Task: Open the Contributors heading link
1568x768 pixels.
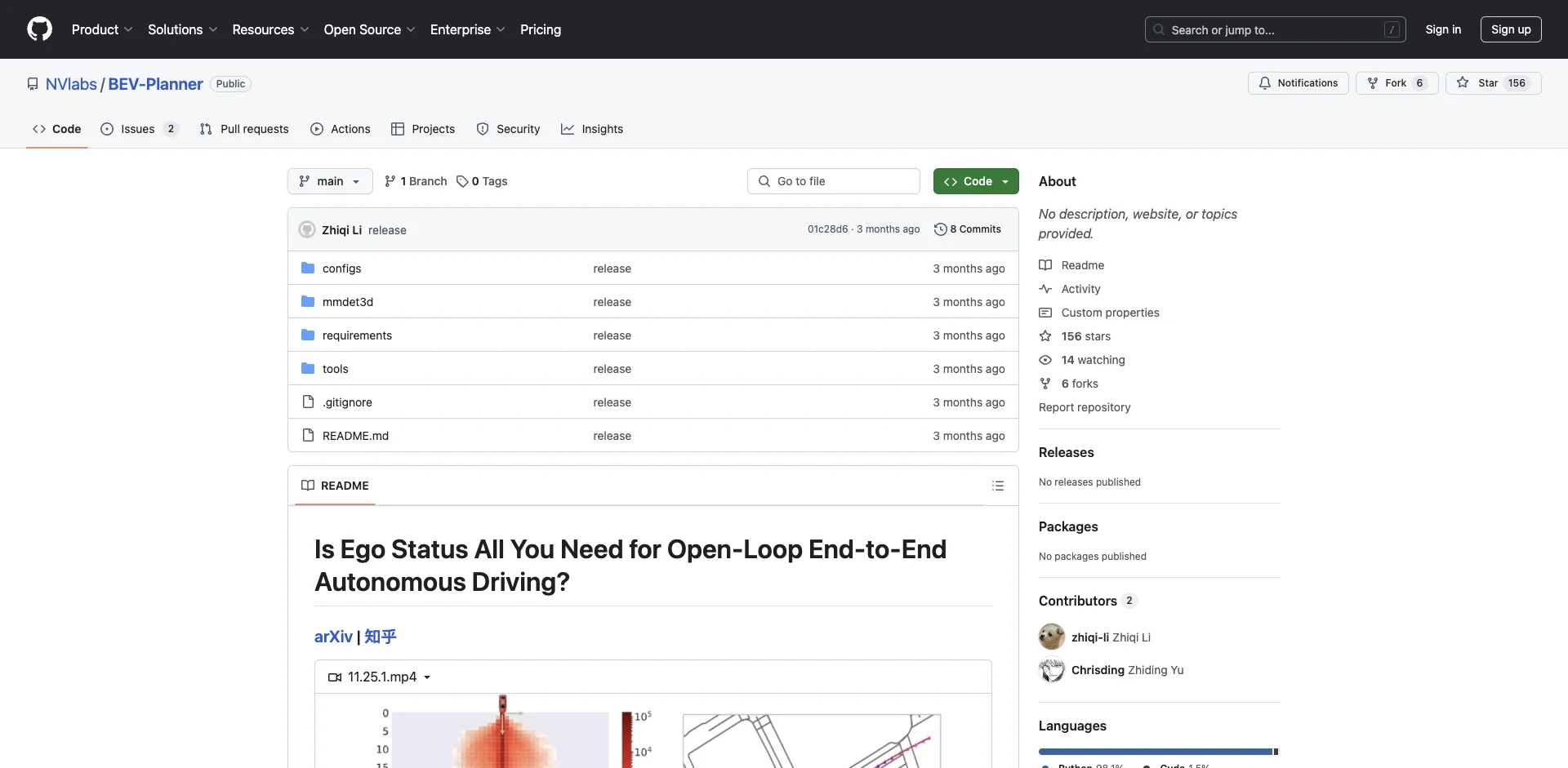Action: (x=1087, y=601)
